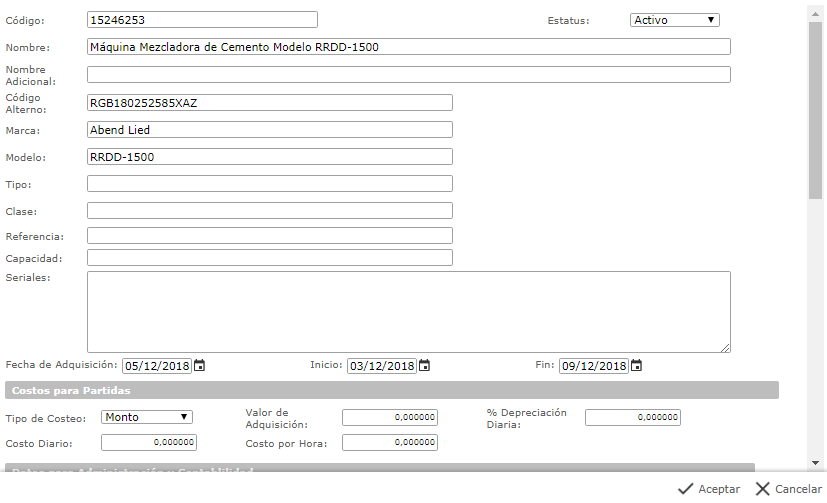827x503 pixels.
Task: Click the Fecha de Adquisición label
Action: pos(61,364)
